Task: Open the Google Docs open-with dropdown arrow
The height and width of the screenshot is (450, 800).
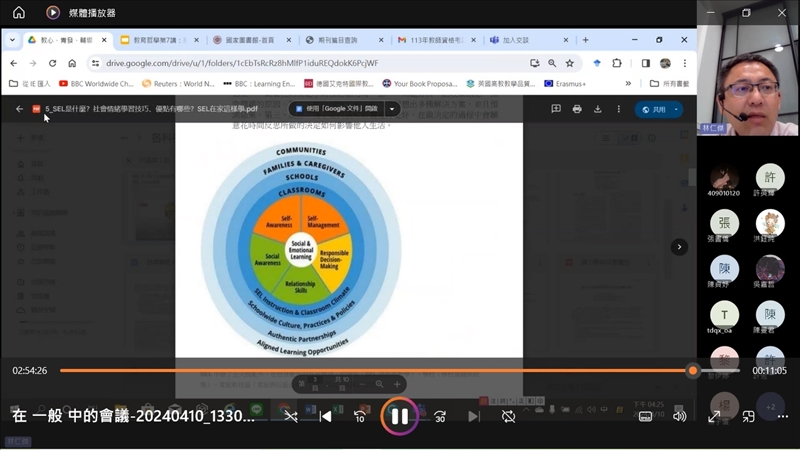Action: point(393,109)
